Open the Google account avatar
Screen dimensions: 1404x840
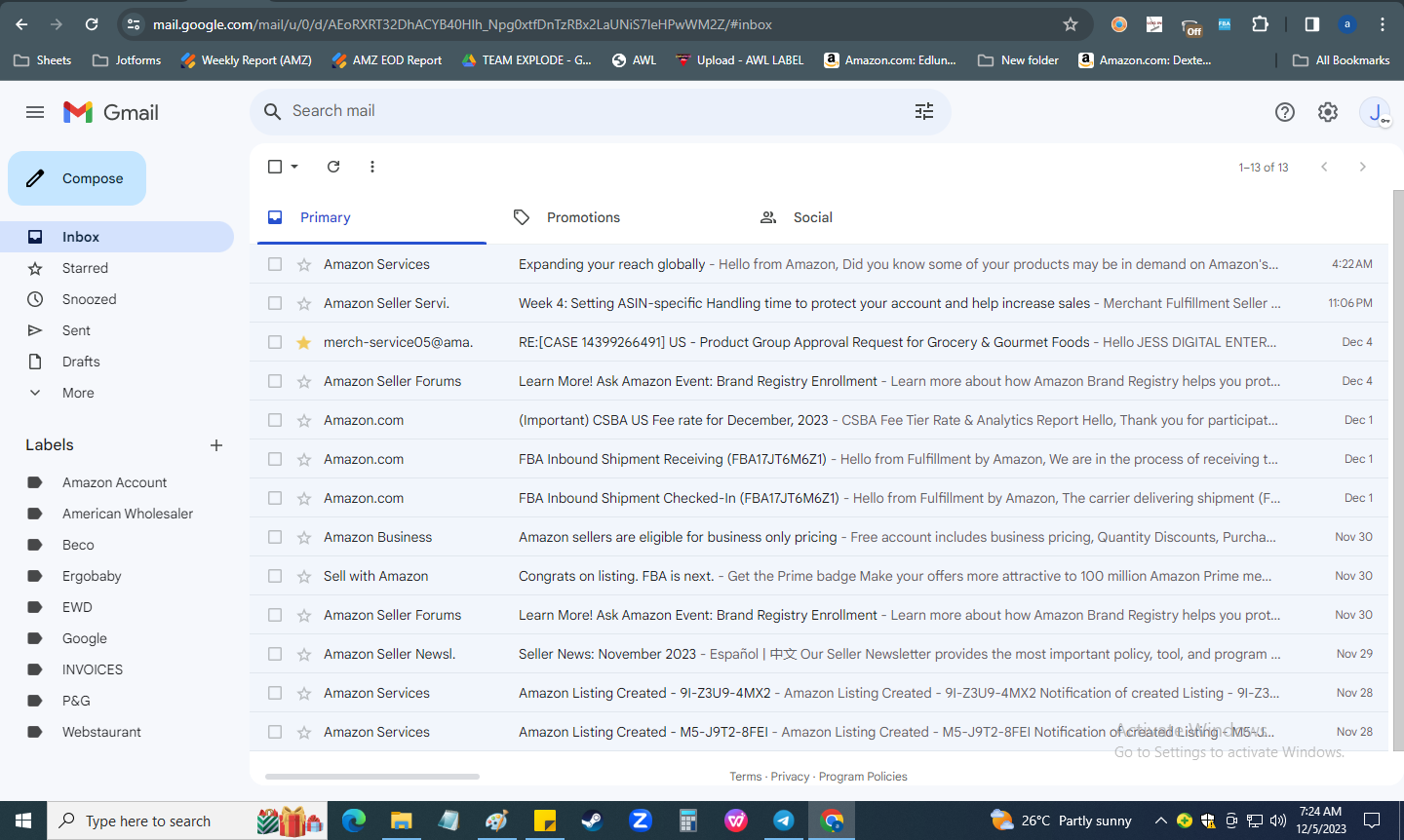pyautogui.click(x=1375, y=112)
